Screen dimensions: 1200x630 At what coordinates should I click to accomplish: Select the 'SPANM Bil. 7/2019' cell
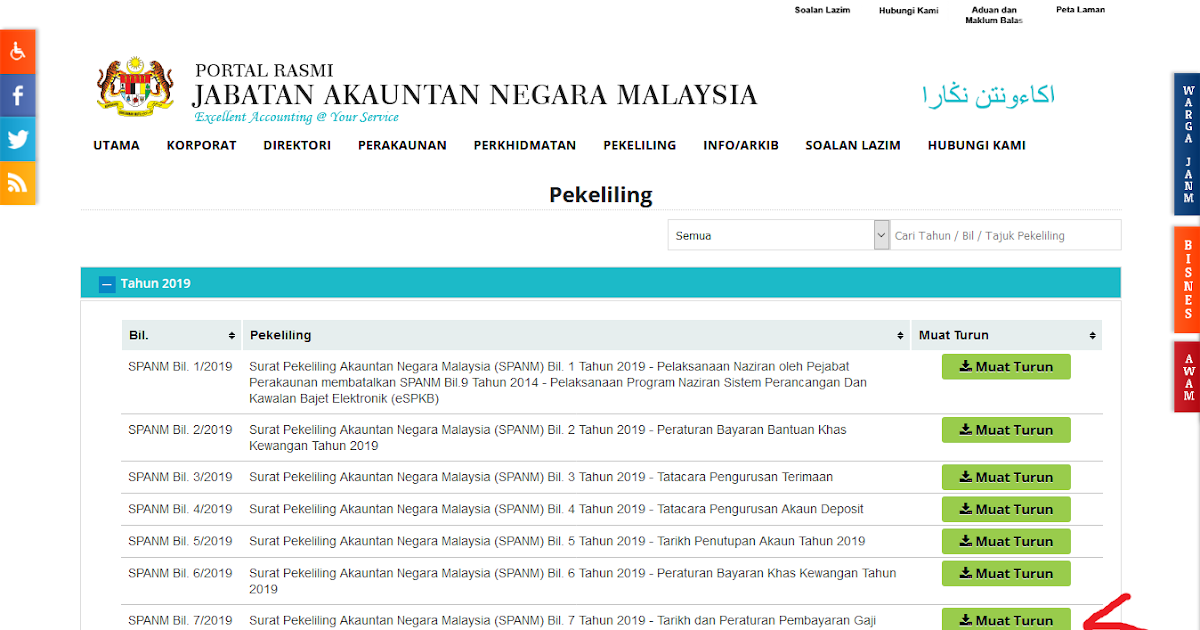pos(180,620)
